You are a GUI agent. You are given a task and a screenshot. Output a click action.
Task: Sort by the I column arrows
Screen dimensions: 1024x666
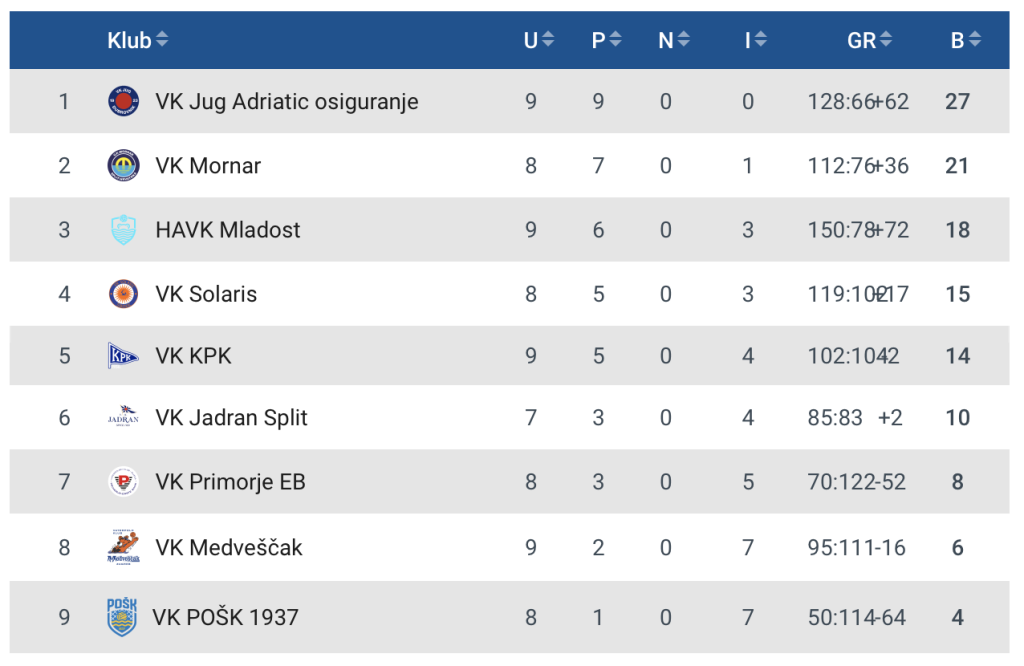point(760,40)
